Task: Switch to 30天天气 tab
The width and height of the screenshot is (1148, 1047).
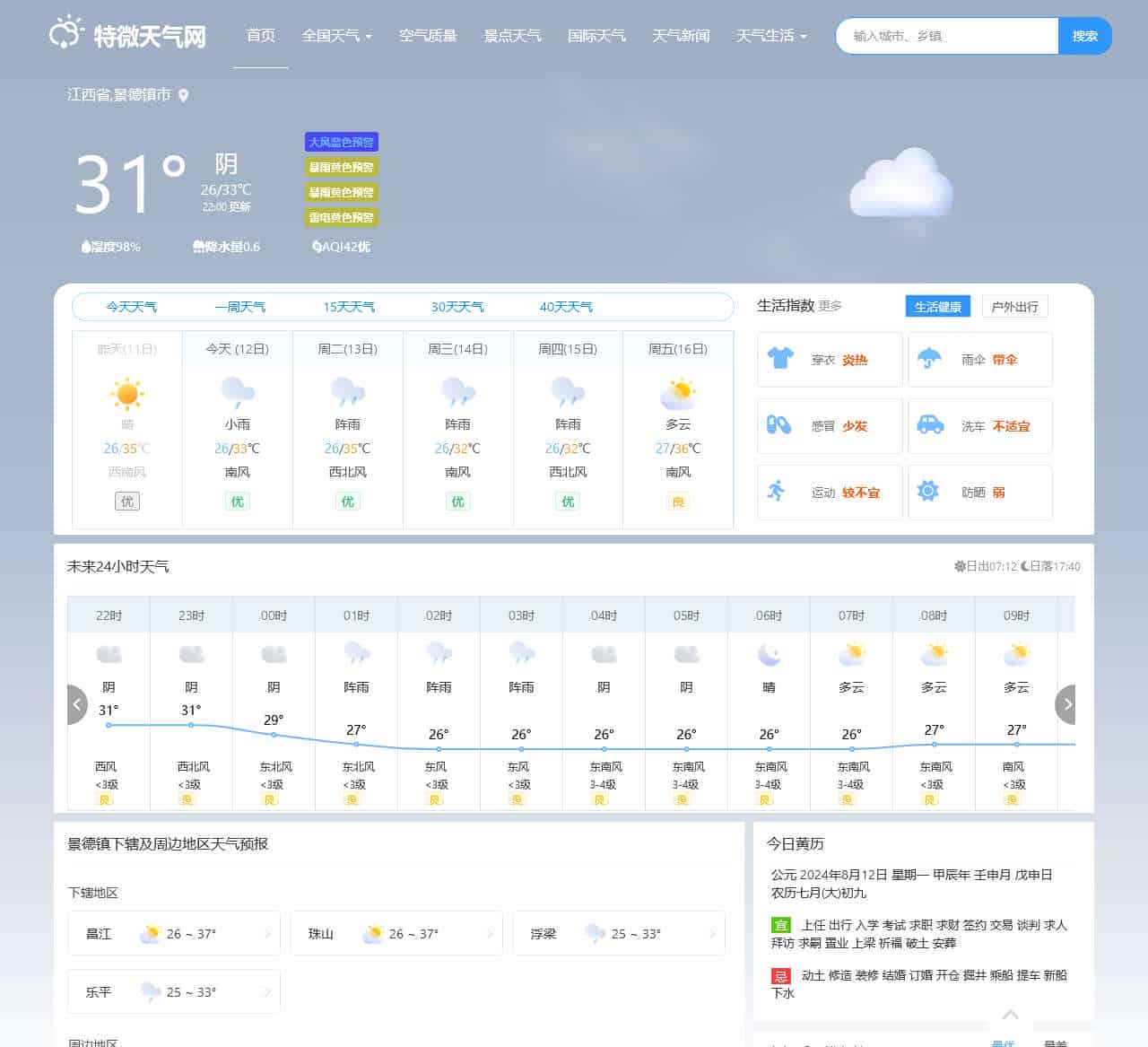Action: (457, 307)
